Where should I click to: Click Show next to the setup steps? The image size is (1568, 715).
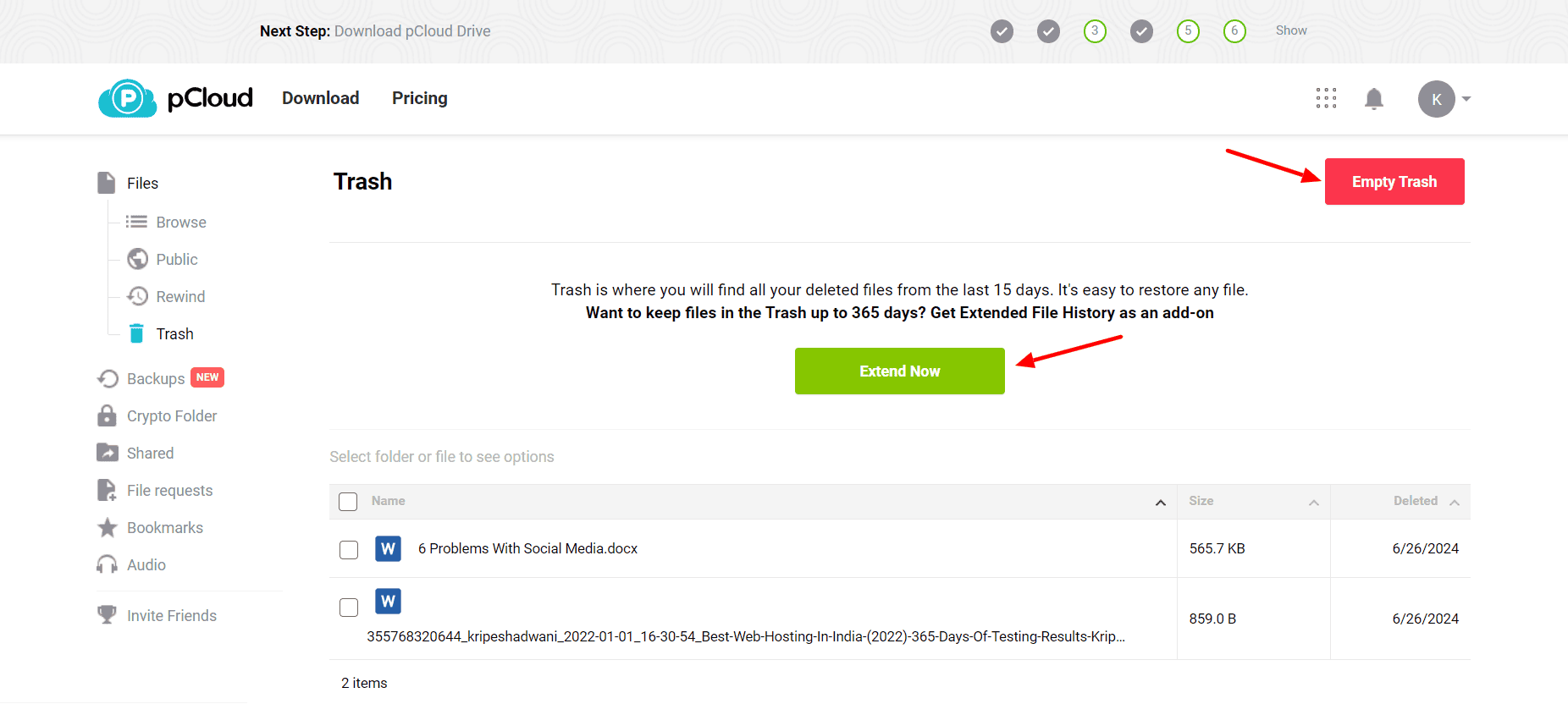[x=1291, y=30]
